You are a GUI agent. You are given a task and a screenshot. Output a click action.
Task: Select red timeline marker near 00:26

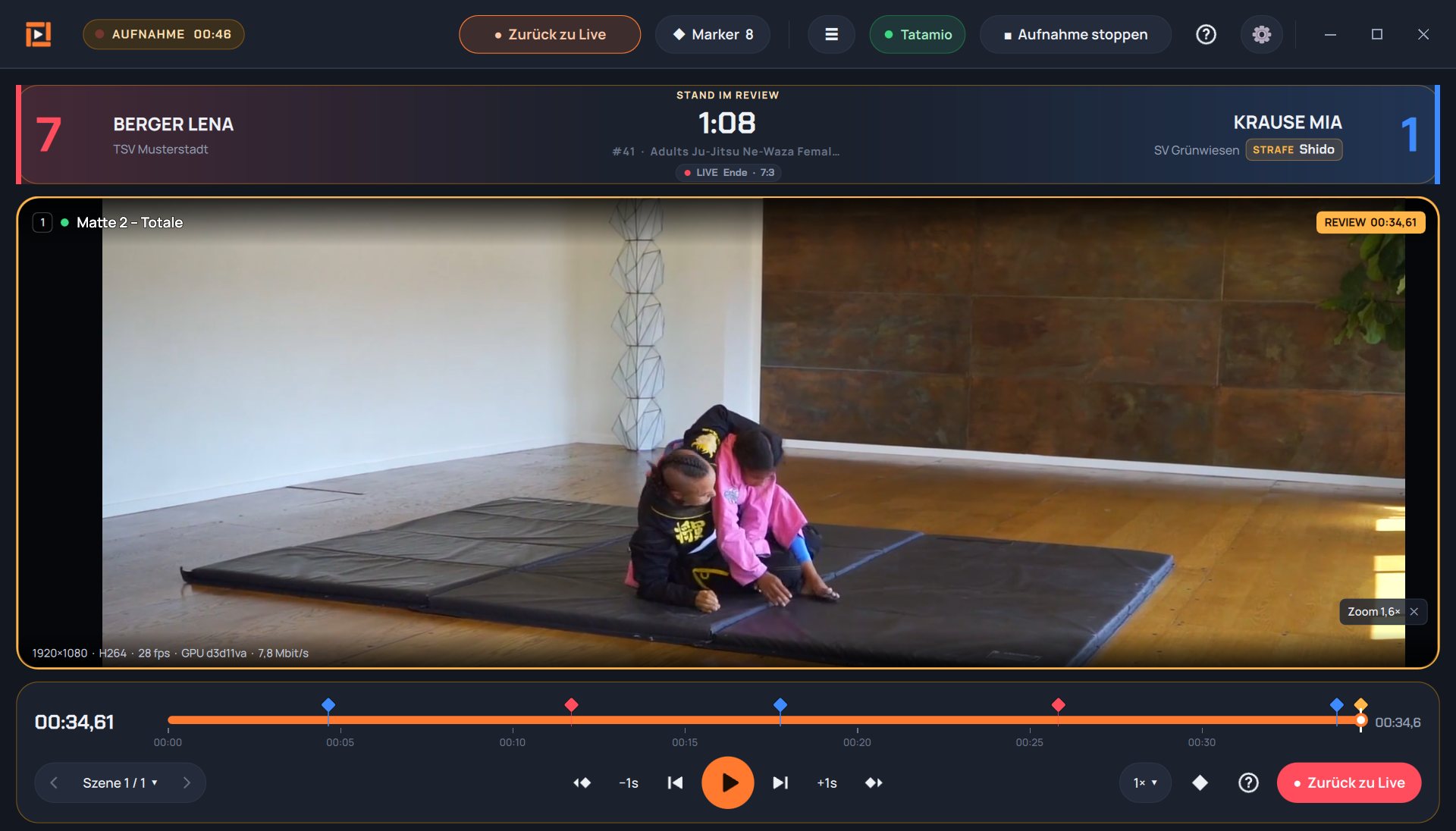[x=1058, y=705]
